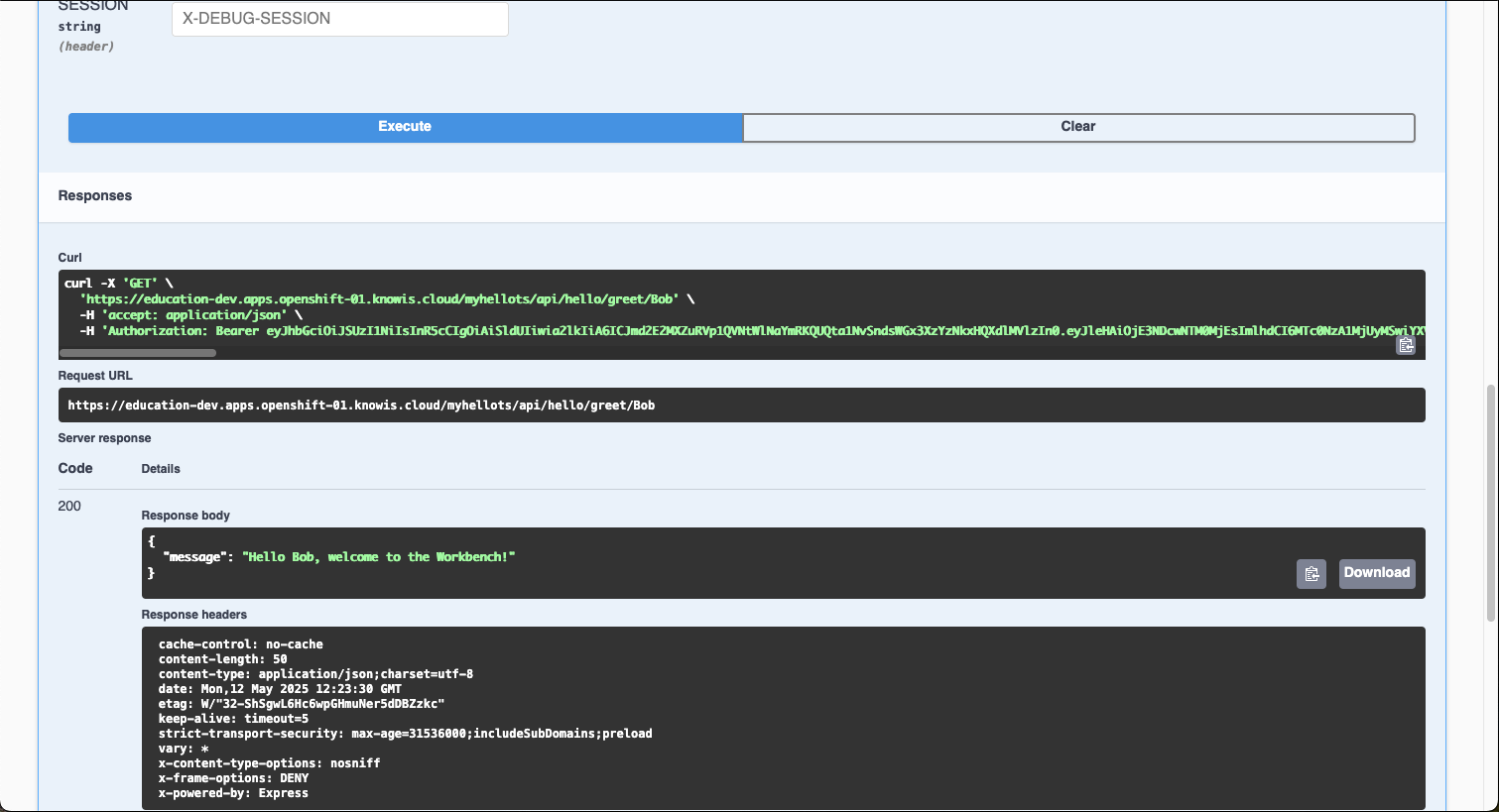Click the horizontal scrollbar below the curl command
Viewport: 1499px width, 812px height.
tap(137, 352)
